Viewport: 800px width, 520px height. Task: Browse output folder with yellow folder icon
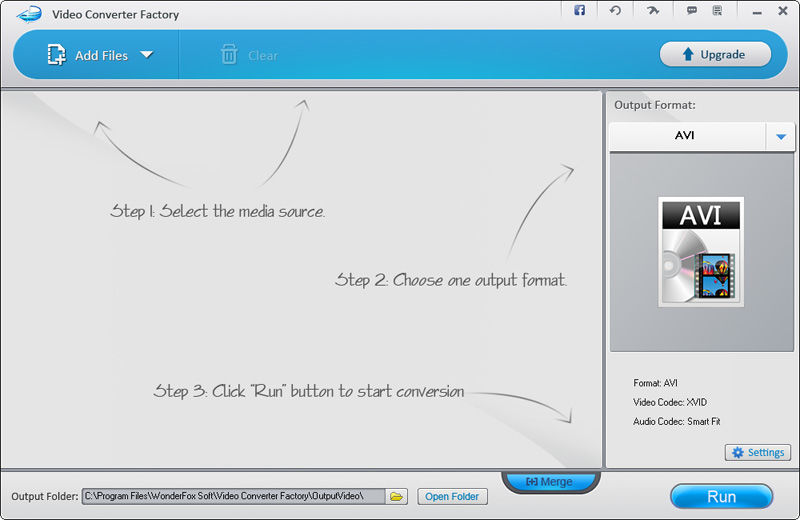click(396, 497)
